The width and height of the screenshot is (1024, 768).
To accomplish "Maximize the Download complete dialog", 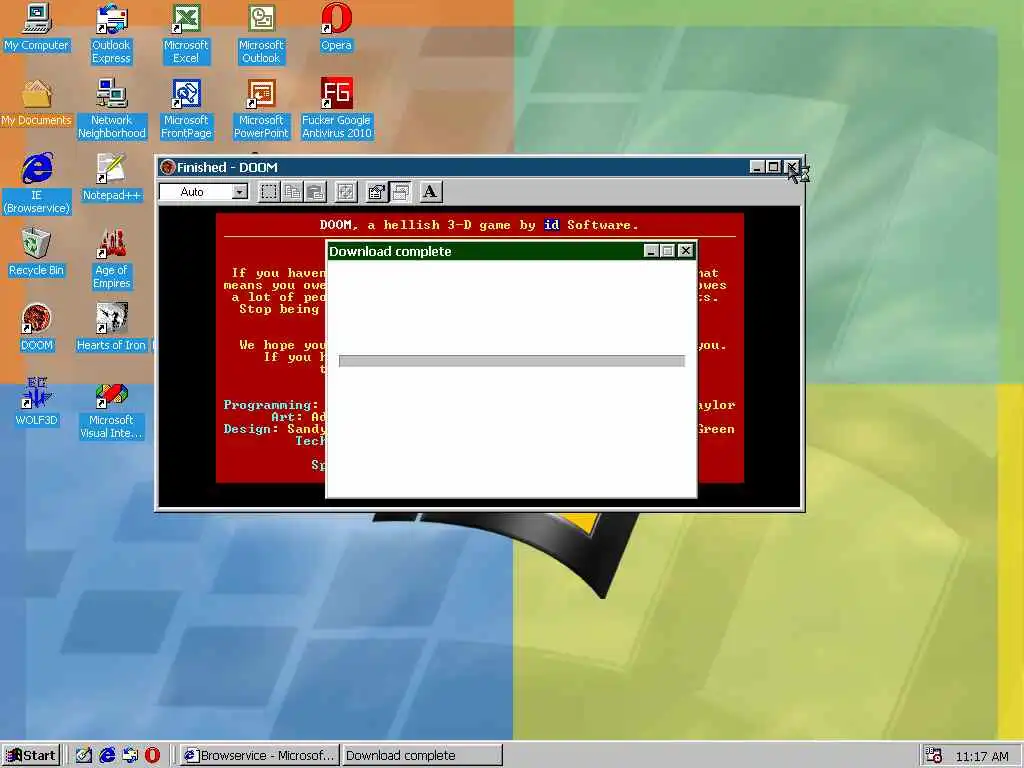I will (x=667, y=251).
